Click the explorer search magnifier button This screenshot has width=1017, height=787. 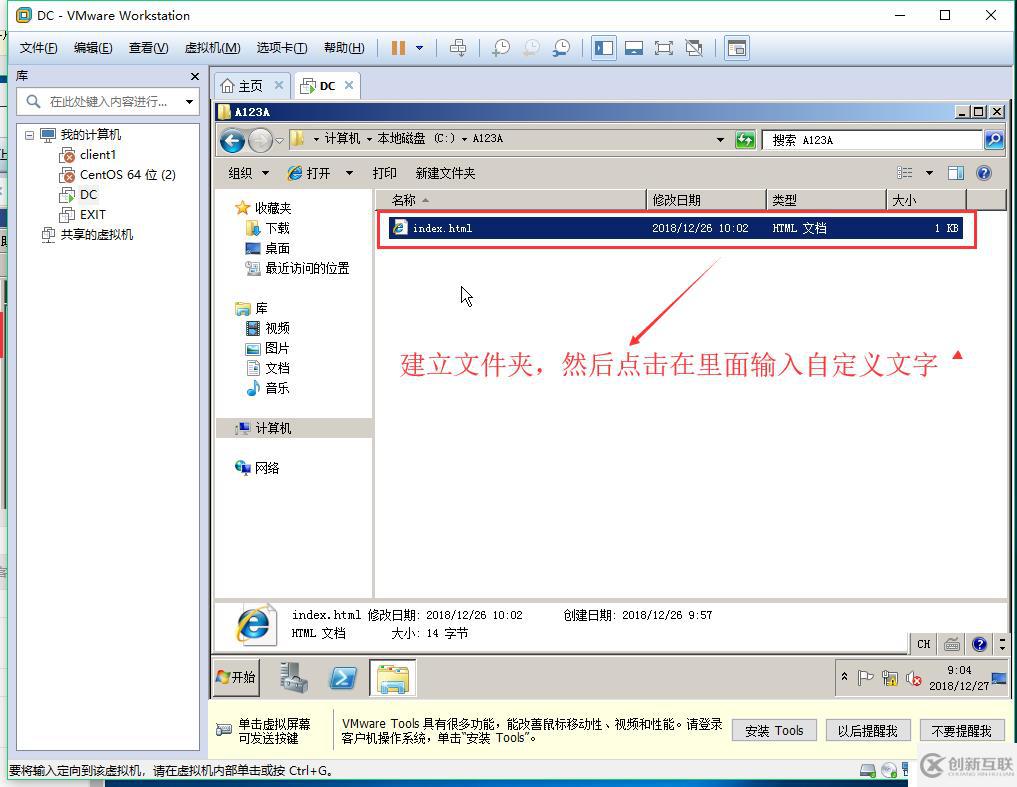point(994,139)
